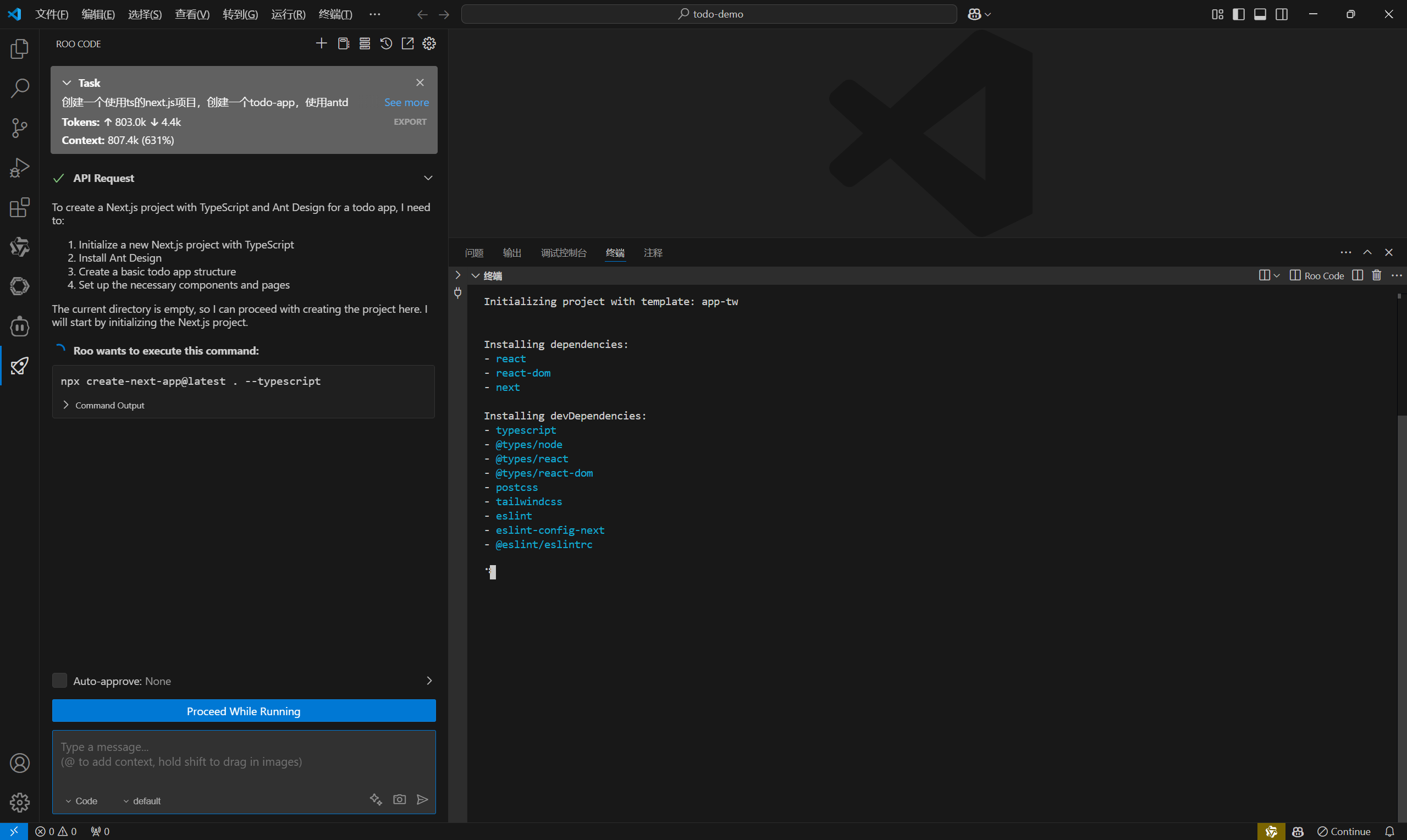The height and width of the screenshot is (840, 1407).
Task: Toggle bottom panel layout button
Action: pyautogui.click(x=1260, y=14)
